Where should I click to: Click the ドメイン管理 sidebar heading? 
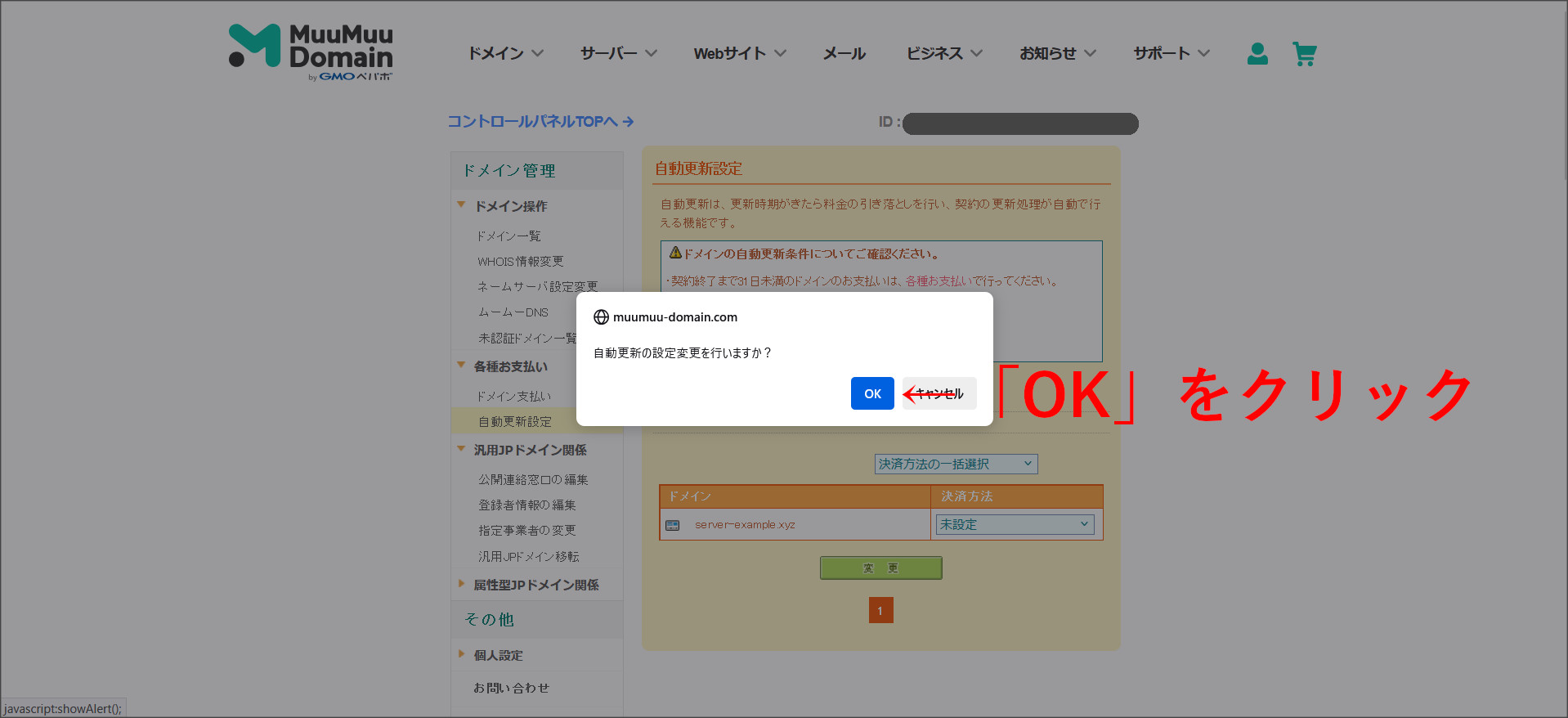(508, 170)
